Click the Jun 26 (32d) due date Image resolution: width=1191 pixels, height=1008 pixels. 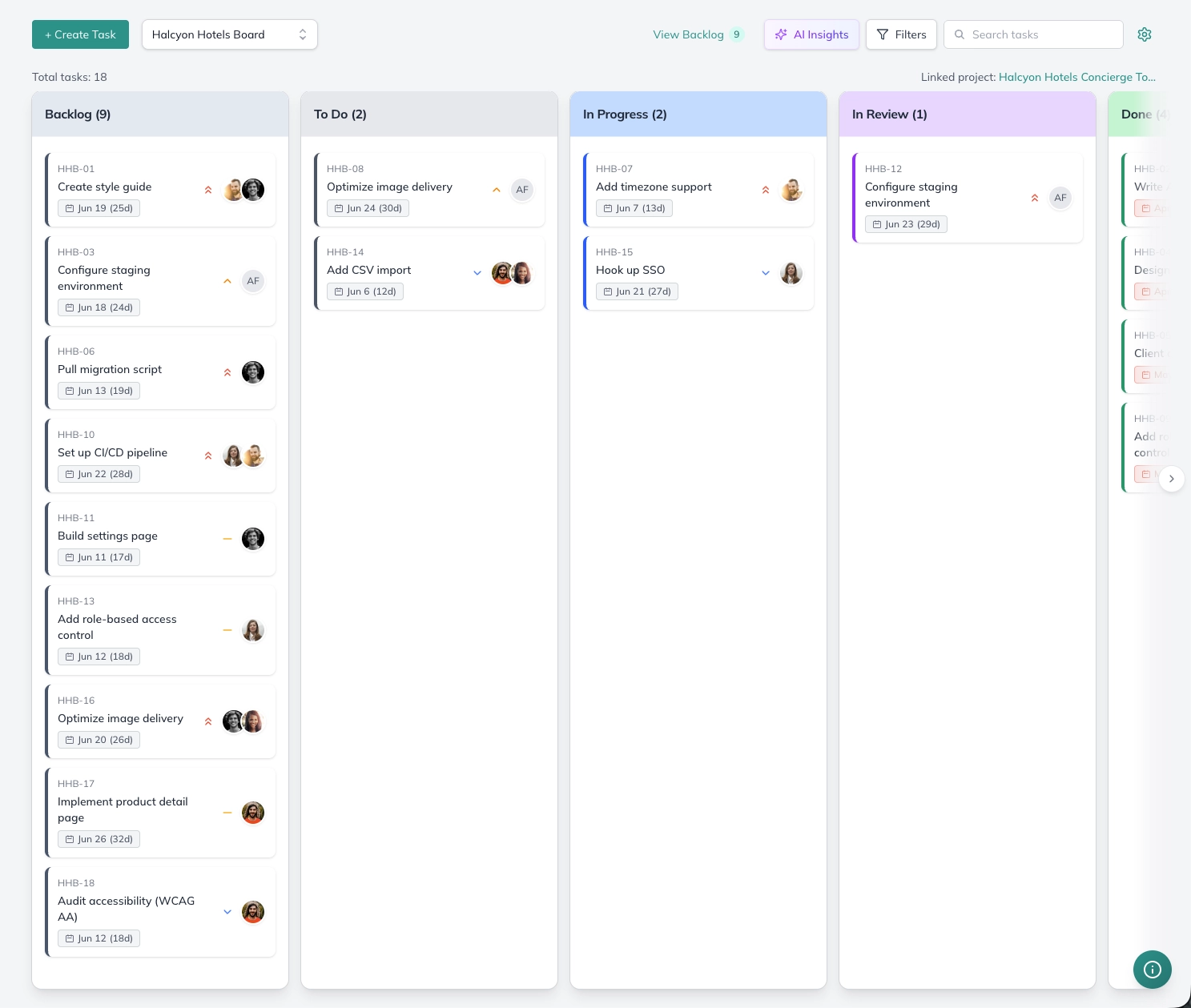(x=99, y=839)
